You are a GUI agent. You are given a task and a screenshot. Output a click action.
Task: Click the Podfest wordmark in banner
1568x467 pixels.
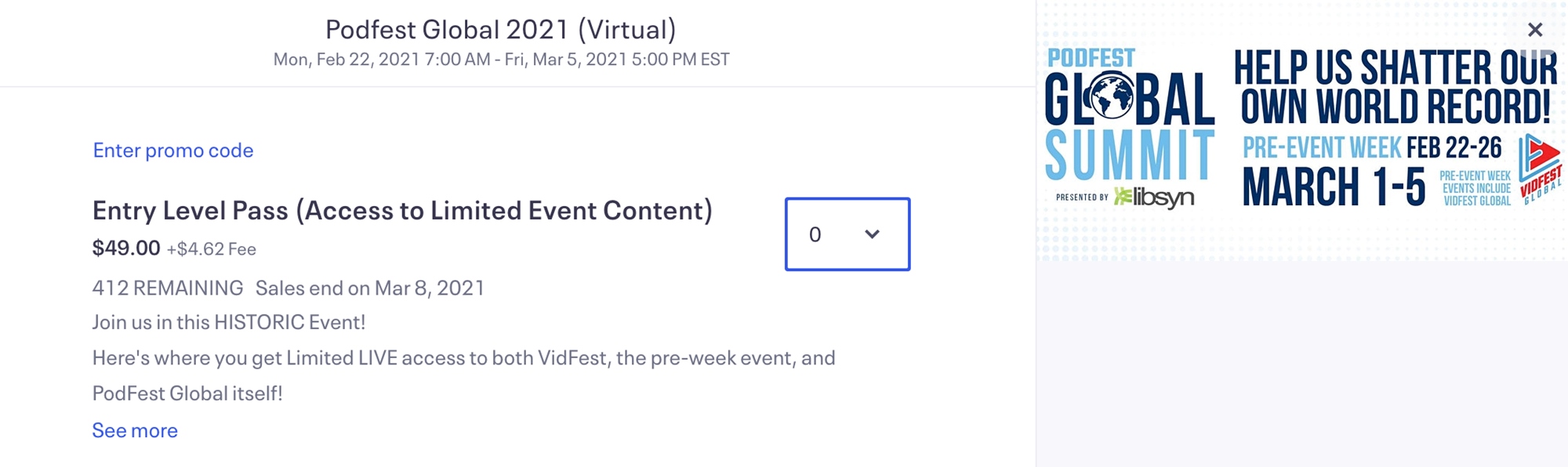[1091, 58]
